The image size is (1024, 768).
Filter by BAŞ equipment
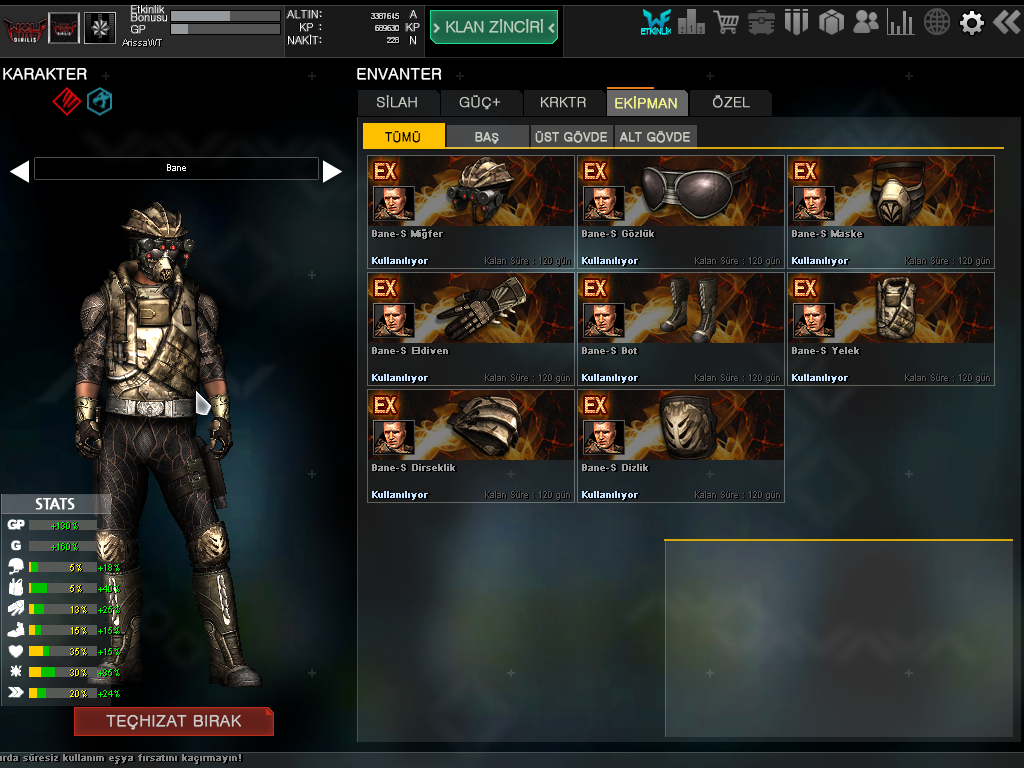click(x=487, y=136)
